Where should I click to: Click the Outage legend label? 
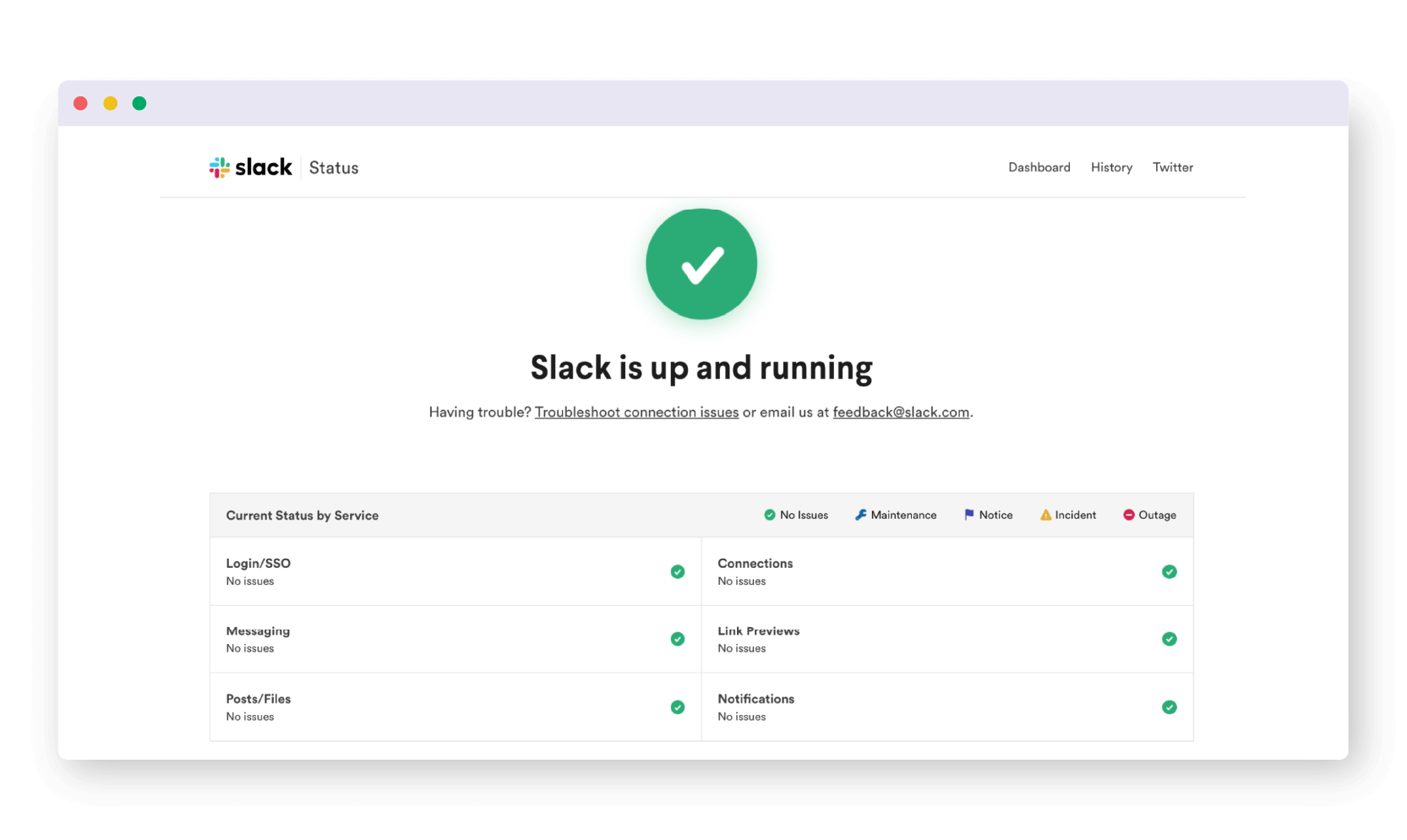click(x=1158, y=515)
